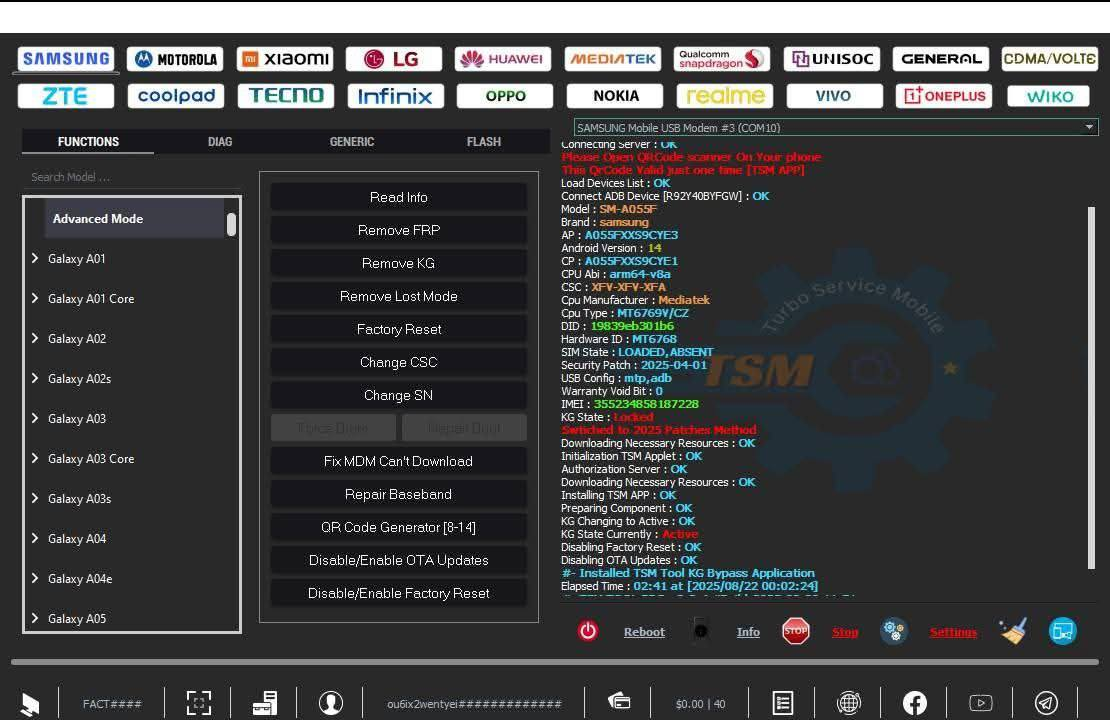Screen dimensions: 1110x720
Task: Select the Coolpad brand logo
Action: (x=176, y=96)
